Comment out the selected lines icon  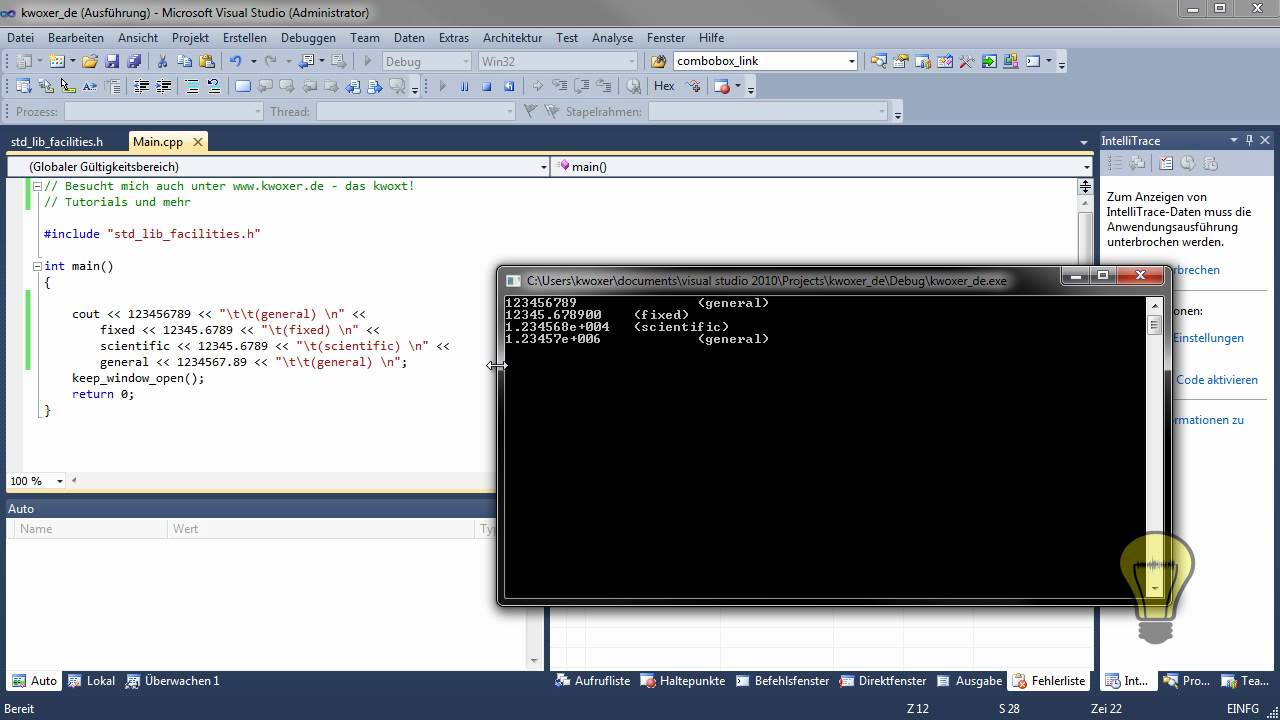pos(191,86)
